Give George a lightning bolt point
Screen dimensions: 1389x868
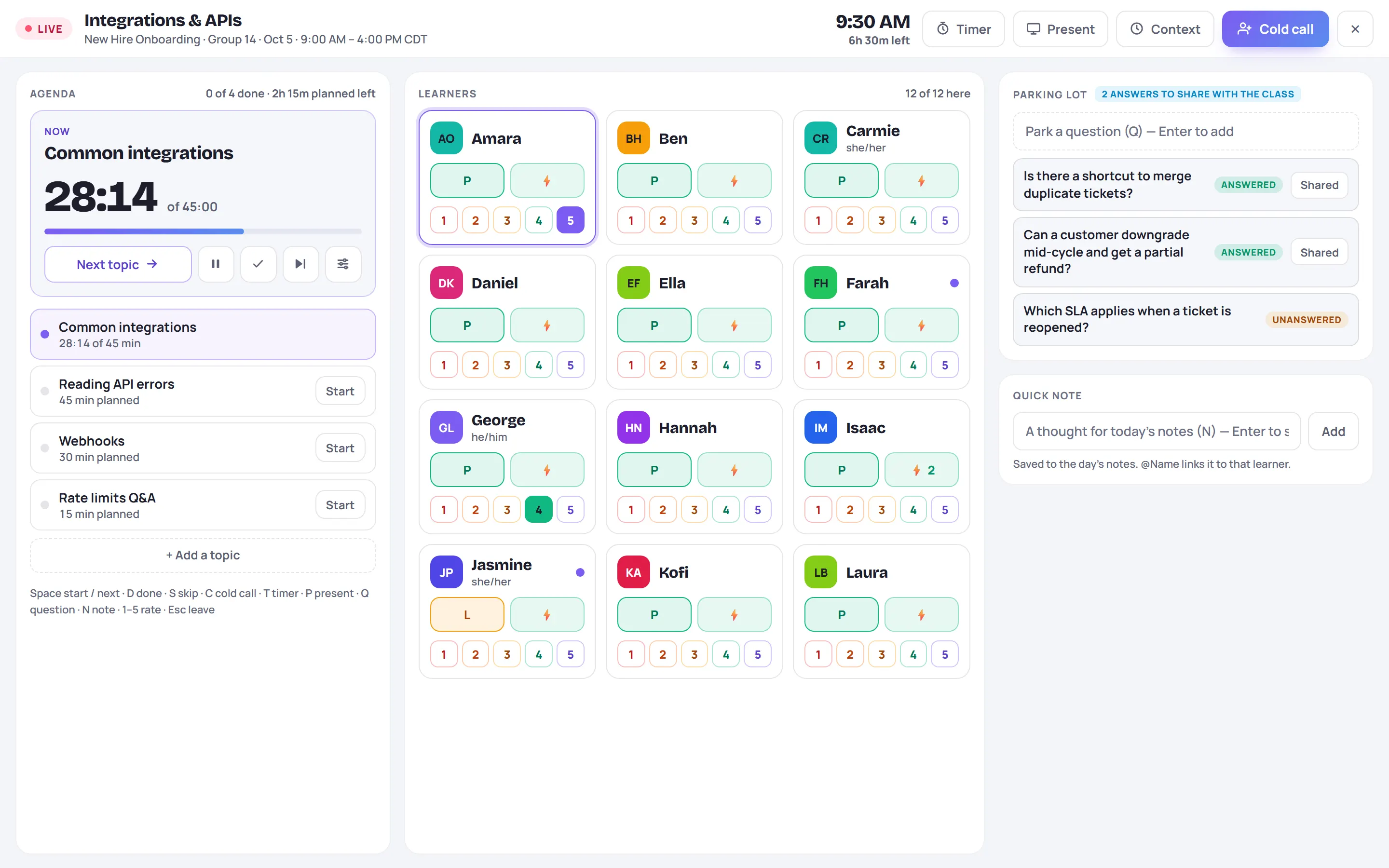547,470
